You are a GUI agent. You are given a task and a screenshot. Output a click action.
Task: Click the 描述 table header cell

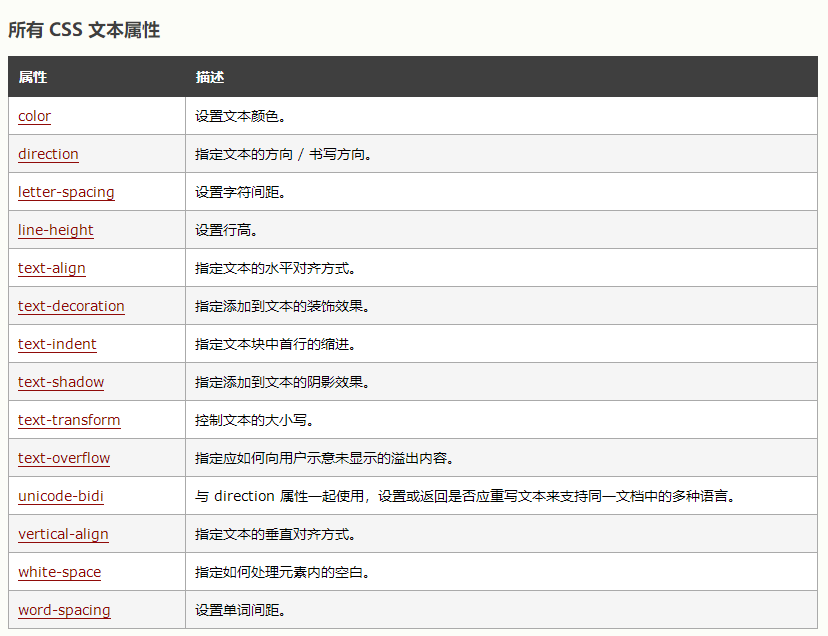click(x=209, y=77)
